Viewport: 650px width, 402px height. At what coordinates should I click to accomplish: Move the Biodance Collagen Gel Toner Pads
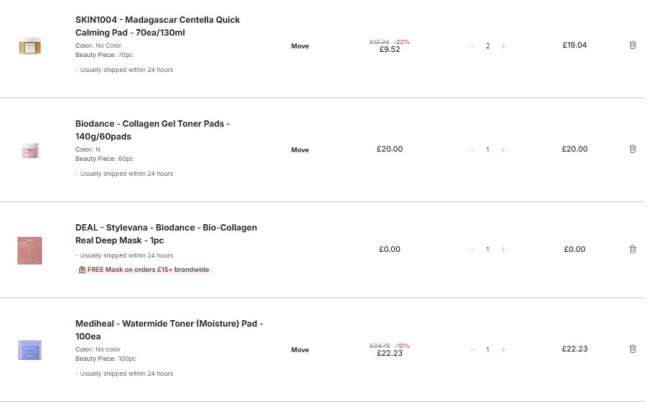(300, 150)
